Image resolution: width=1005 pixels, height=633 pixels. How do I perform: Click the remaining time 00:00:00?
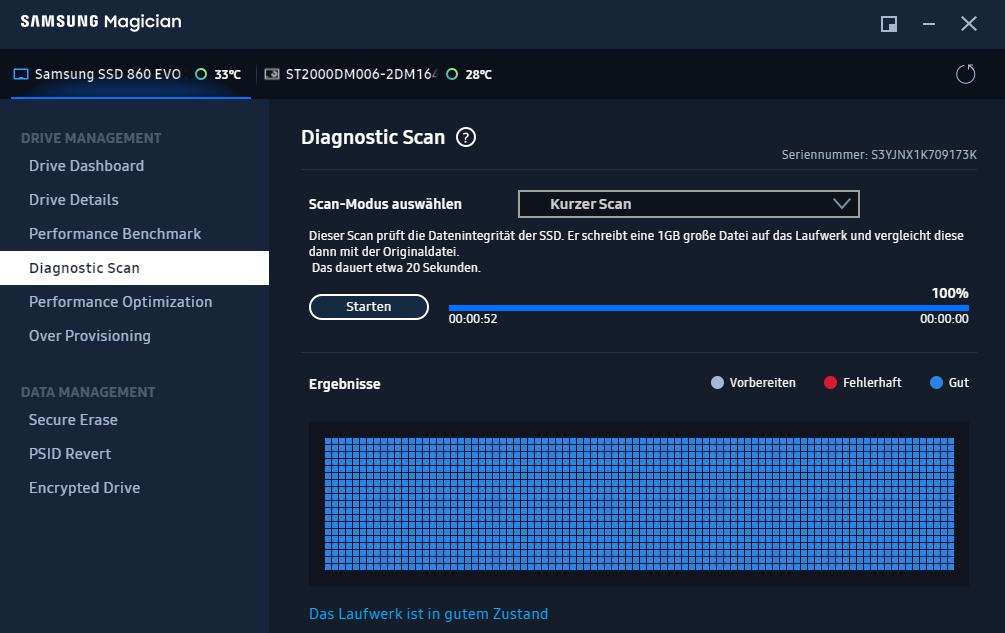944,319
